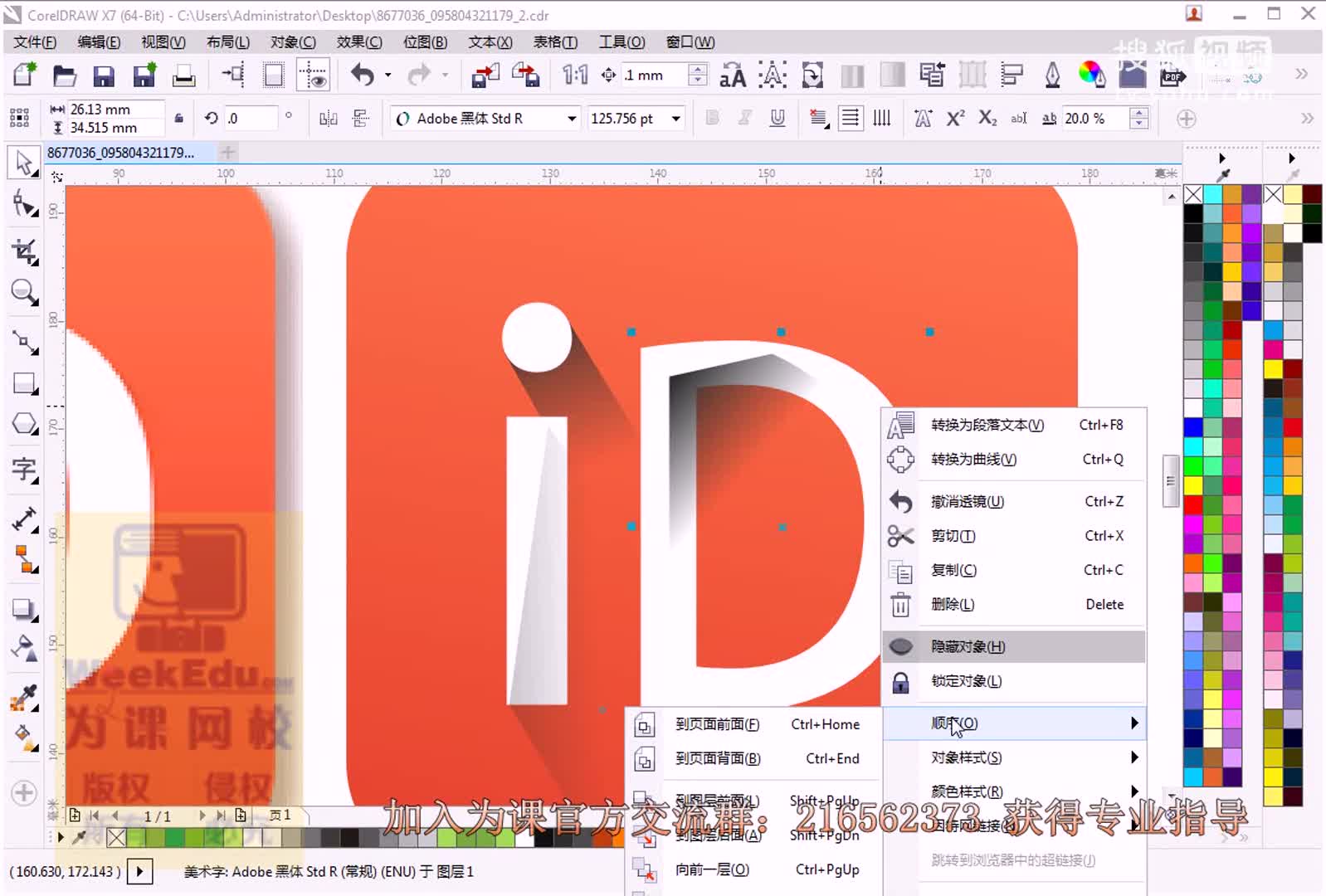Image resolution: width=1326 pixels, height=896 pixels.
Task: Apply superscript with the X² icon
Action: pos(955,119)
